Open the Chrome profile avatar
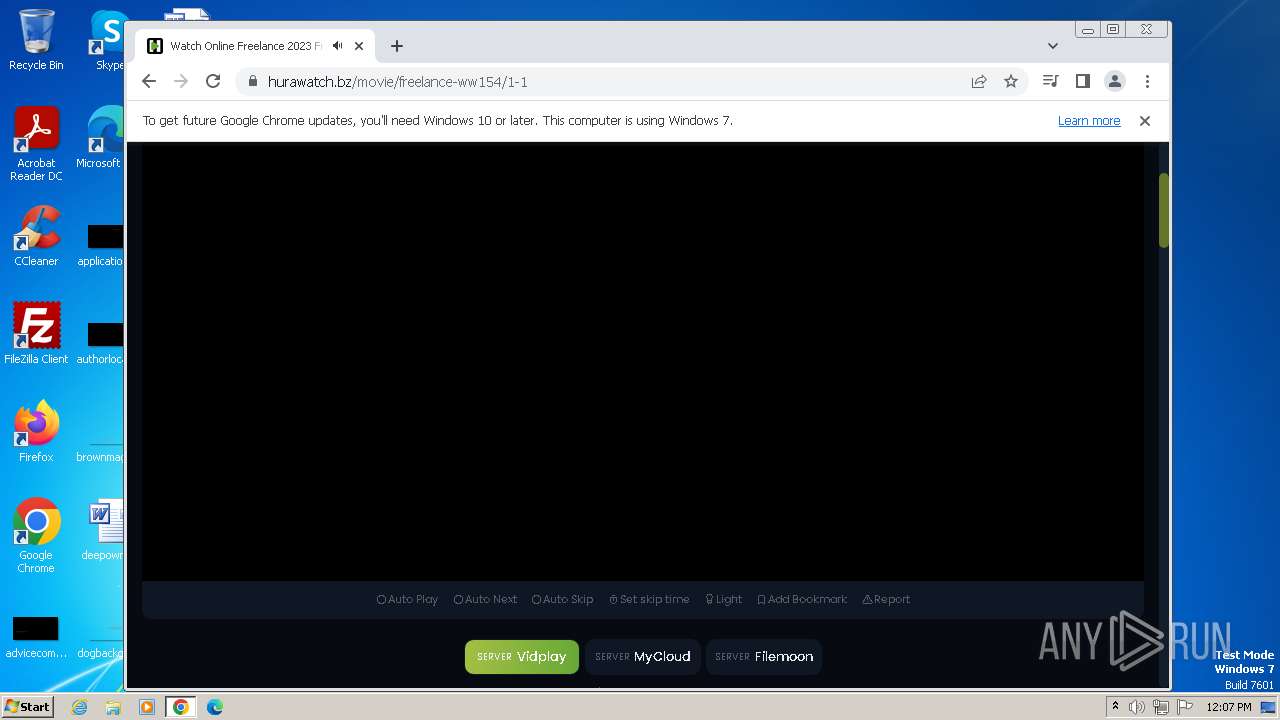The image size is (1280, 720). pyautogui.click(x=1115, y=82)
